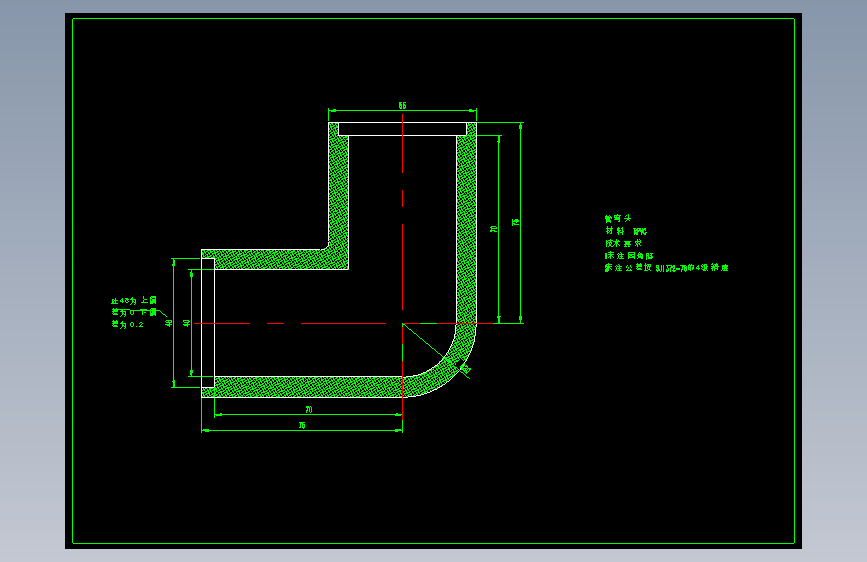The height and width of the screenshot is (562, 867).
Task: Click the vertical 70 dimension on the right
Action: coord(494,228)
